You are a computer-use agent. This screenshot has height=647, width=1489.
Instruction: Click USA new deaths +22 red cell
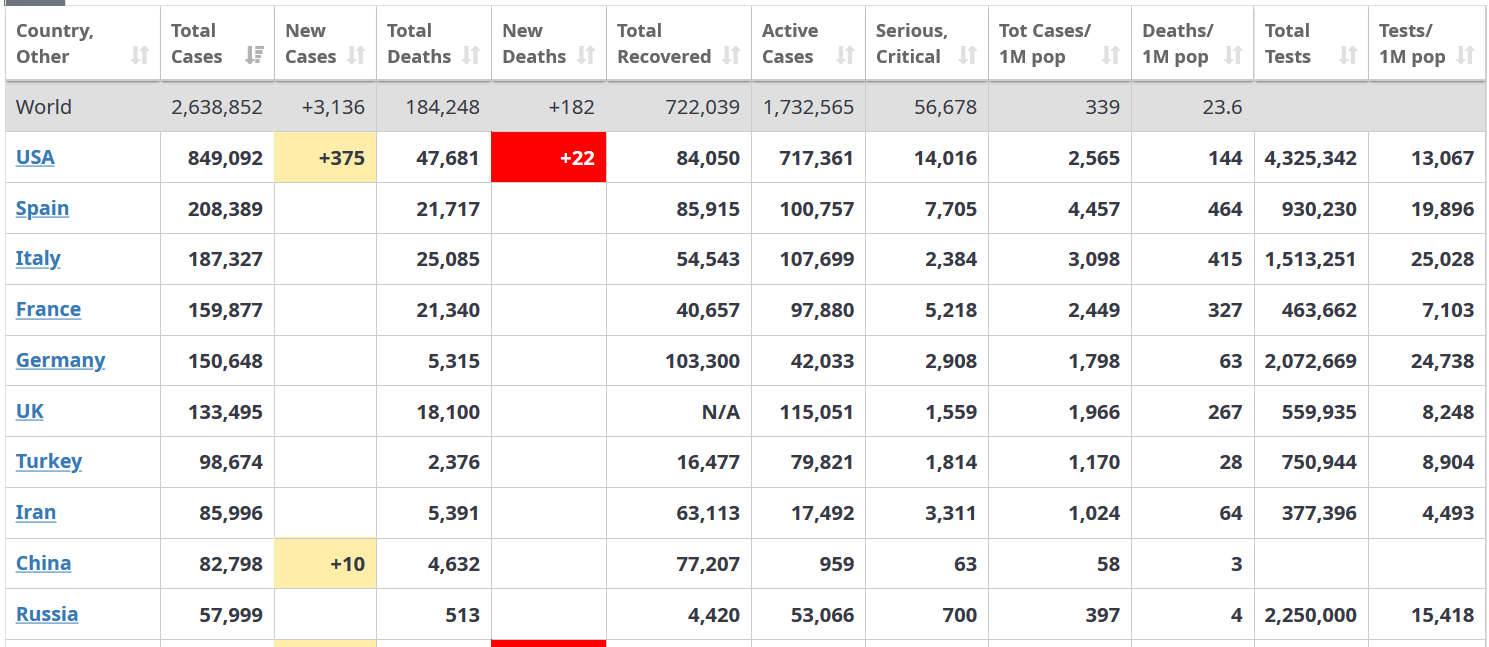pyautogui.click(x=549, y=157)
